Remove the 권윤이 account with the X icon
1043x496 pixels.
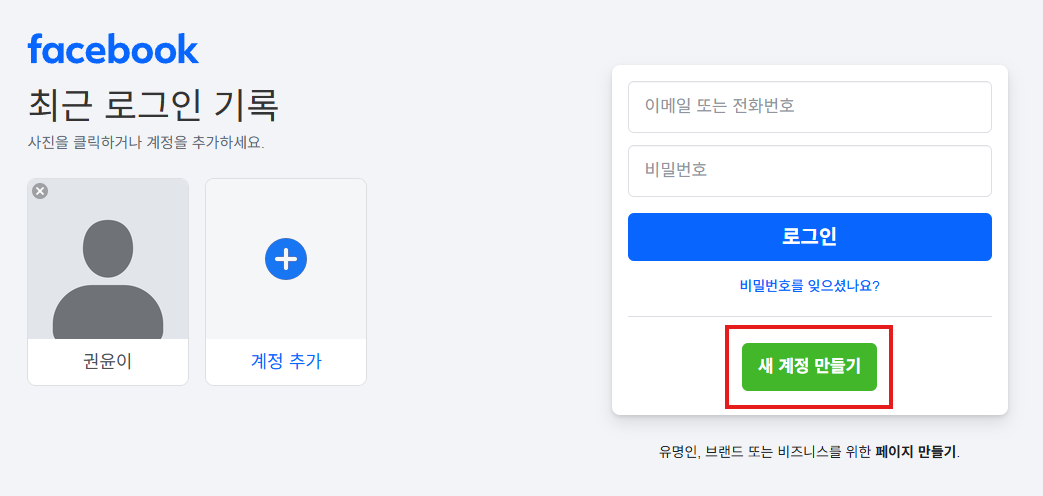[x=41, y=191]
